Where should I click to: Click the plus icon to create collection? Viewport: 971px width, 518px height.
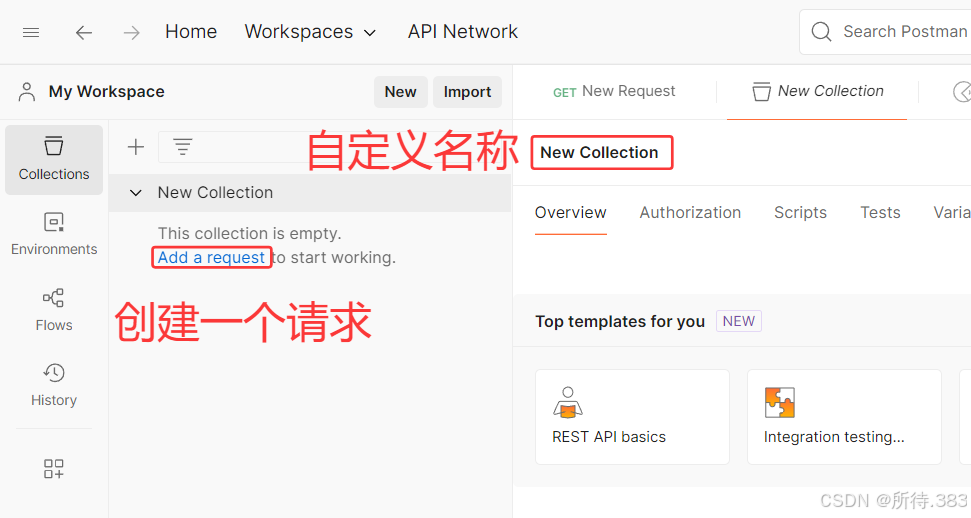coord(136,147)
